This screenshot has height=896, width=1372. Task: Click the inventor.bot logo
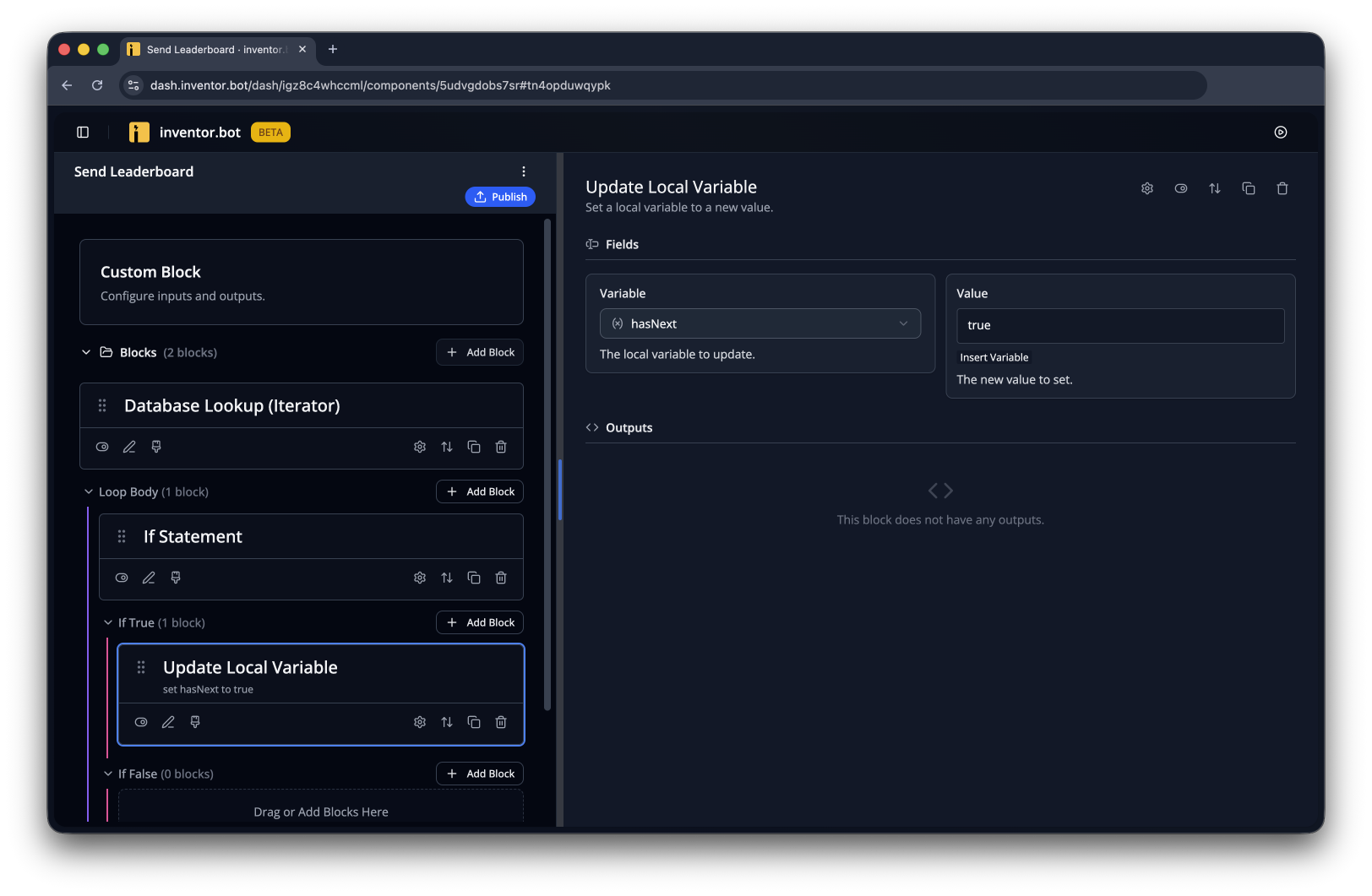(x=139, y=132)
